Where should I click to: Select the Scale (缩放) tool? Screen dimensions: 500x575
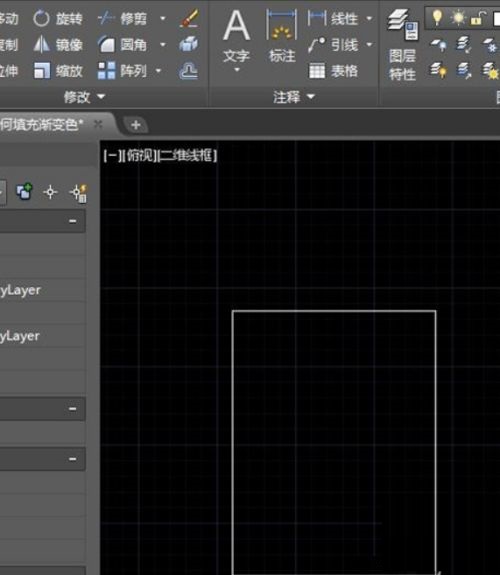pyautogui.click(x=58, y=71)
